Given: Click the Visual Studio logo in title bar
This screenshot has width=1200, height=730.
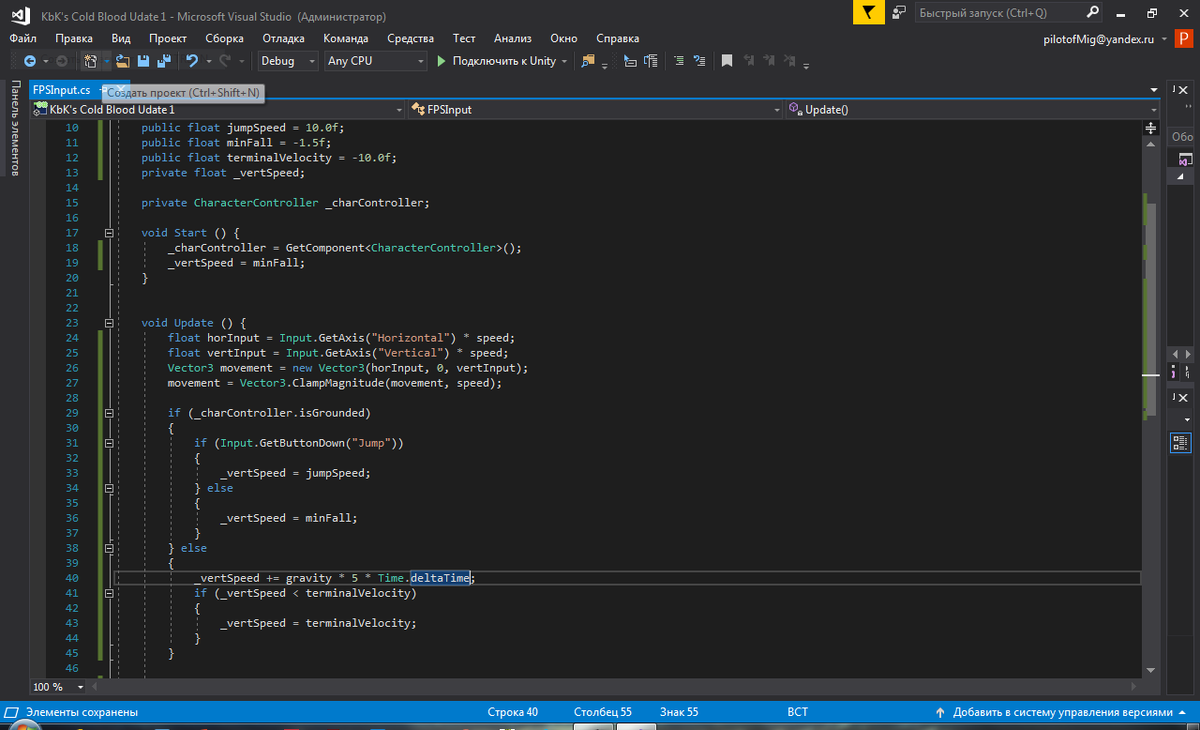Looking at the screenshot, I should click(18, 14).
